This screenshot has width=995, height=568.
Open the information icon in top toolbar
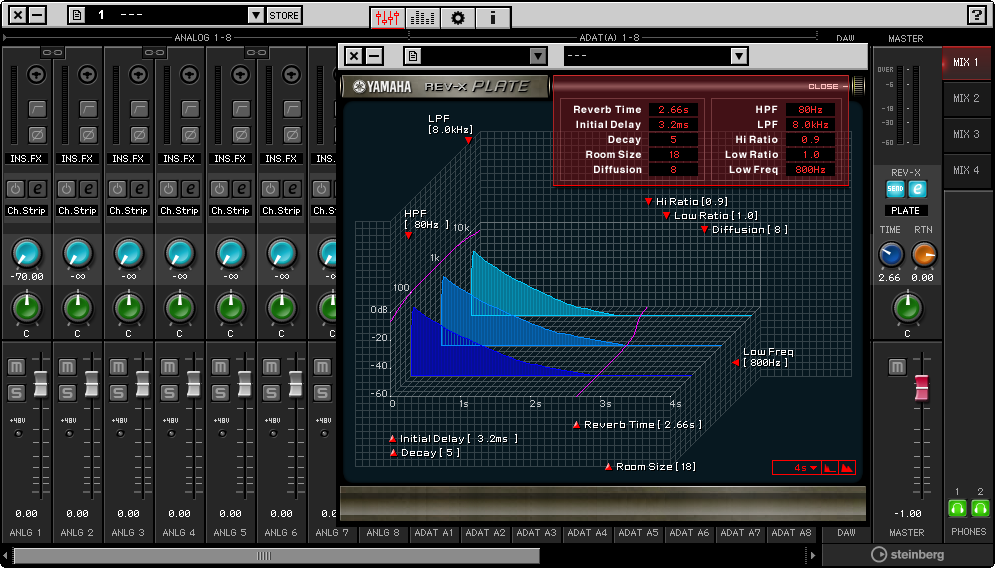point(492,17)
